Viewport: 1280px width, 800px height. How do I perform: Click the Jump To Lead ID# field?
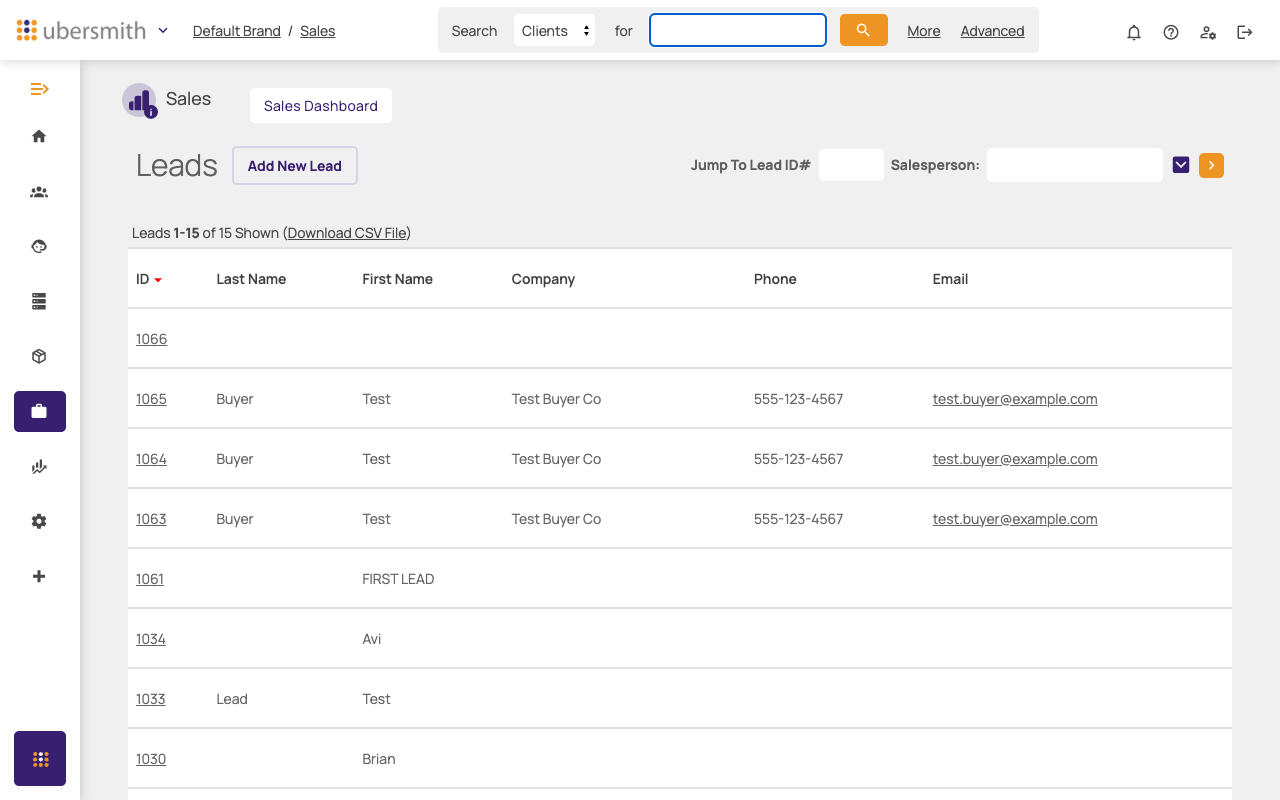coord(851,165)
